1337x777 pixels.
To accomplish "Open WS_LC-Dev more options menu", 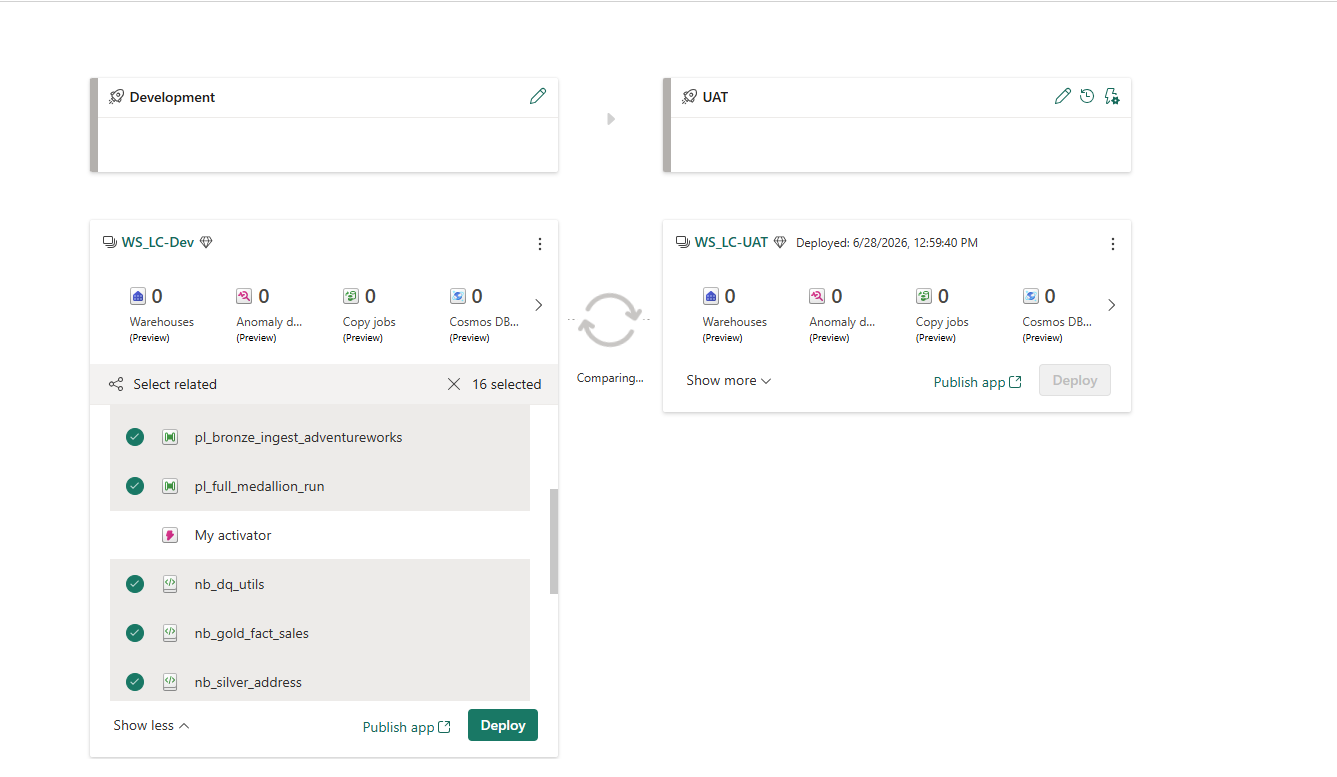I will 540,244.
